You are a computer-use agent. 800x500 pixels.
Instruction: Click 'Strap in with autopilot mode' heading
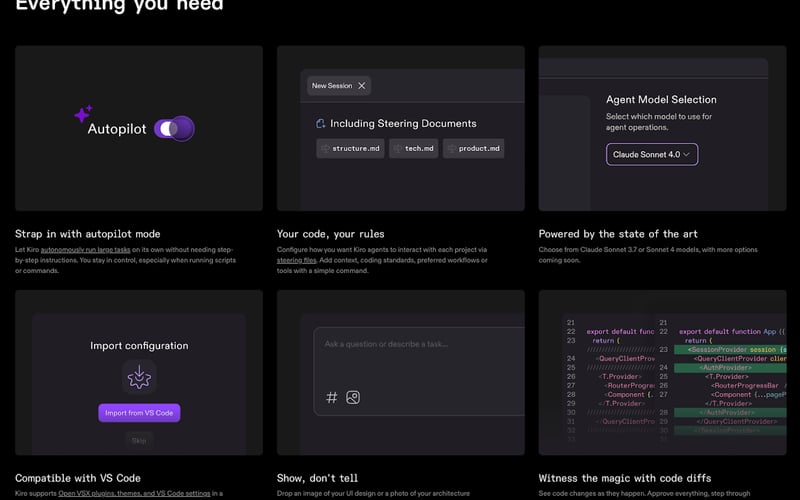pos(88,234)
